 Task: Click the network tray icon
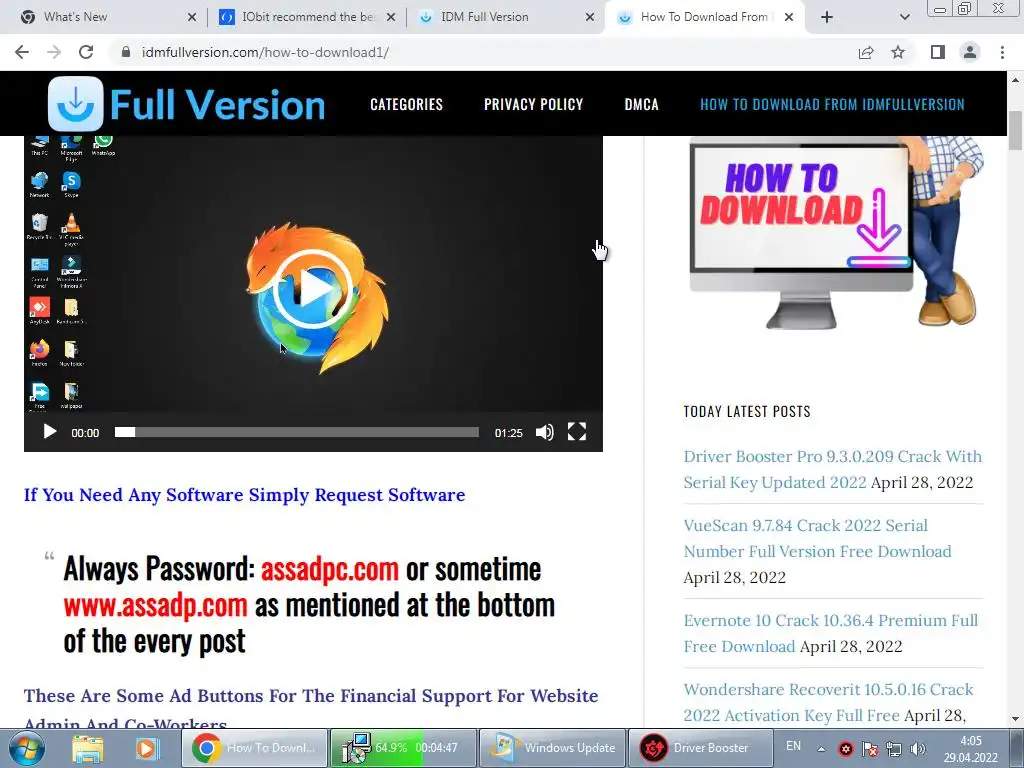click(x=894, y=749)
